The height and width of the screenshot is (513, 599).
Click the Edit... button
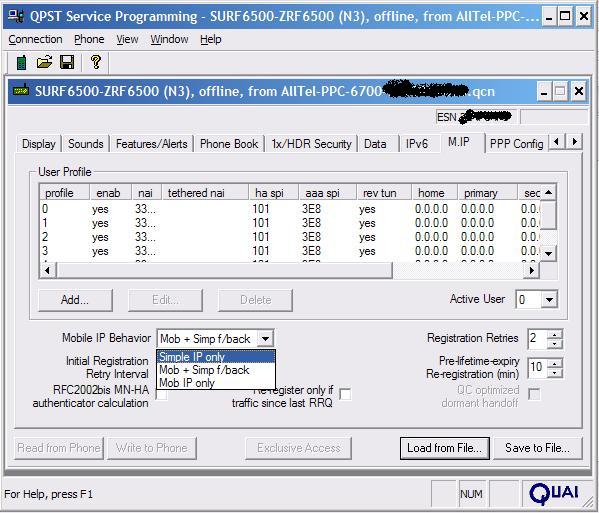pos(165,300)
